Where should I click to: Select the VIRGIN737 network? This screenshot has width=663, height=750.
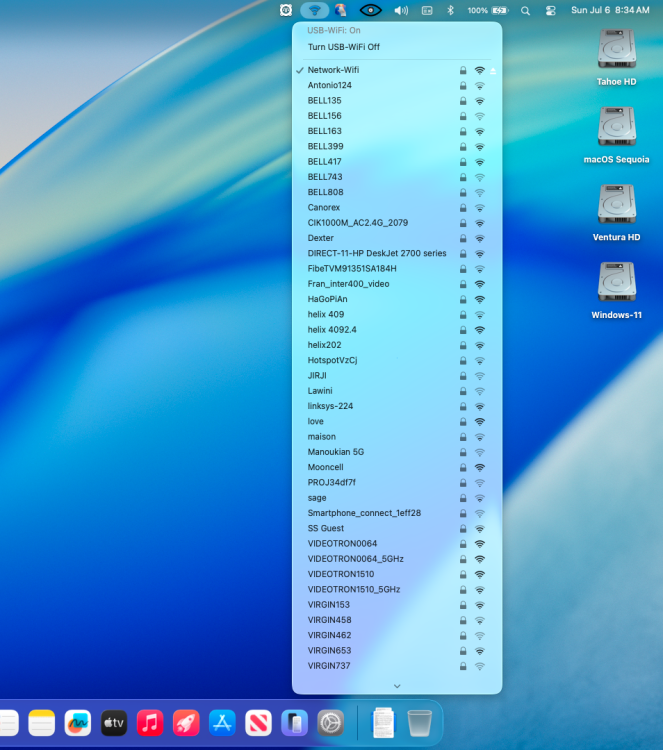click(397, 666)
